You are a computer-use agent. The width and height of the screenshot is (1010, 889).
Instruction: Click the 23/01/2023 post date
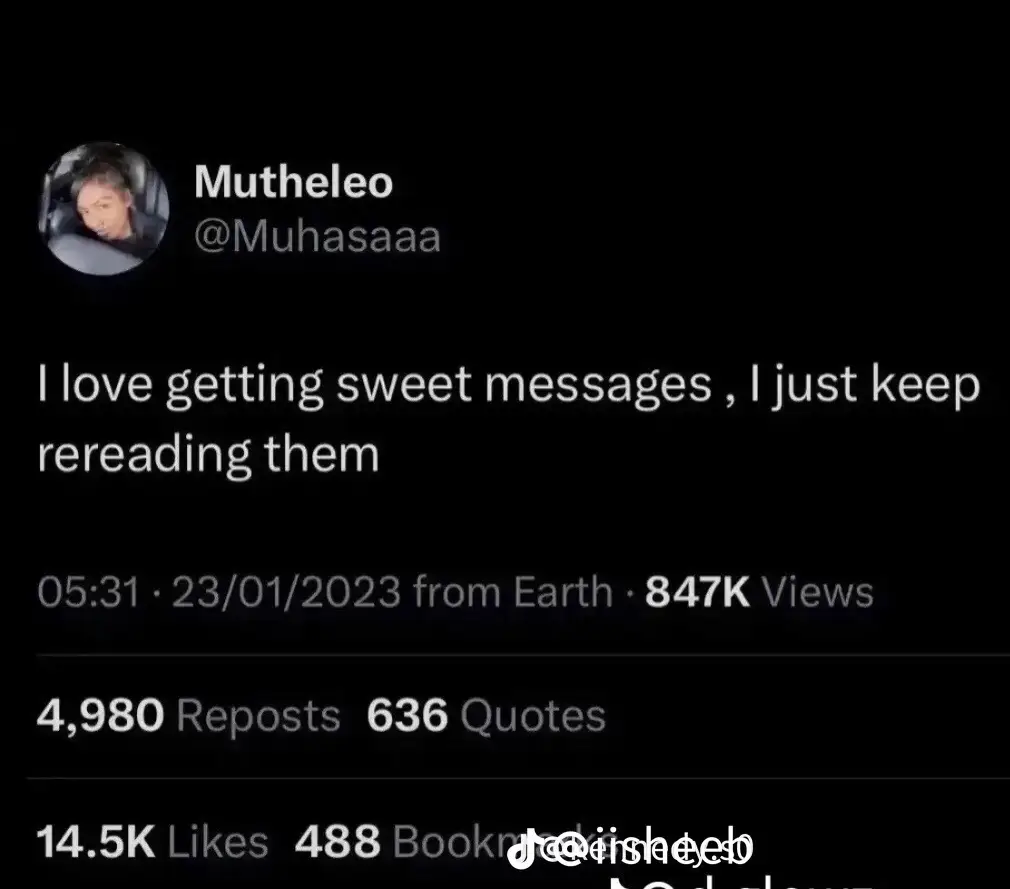point(286,591)
